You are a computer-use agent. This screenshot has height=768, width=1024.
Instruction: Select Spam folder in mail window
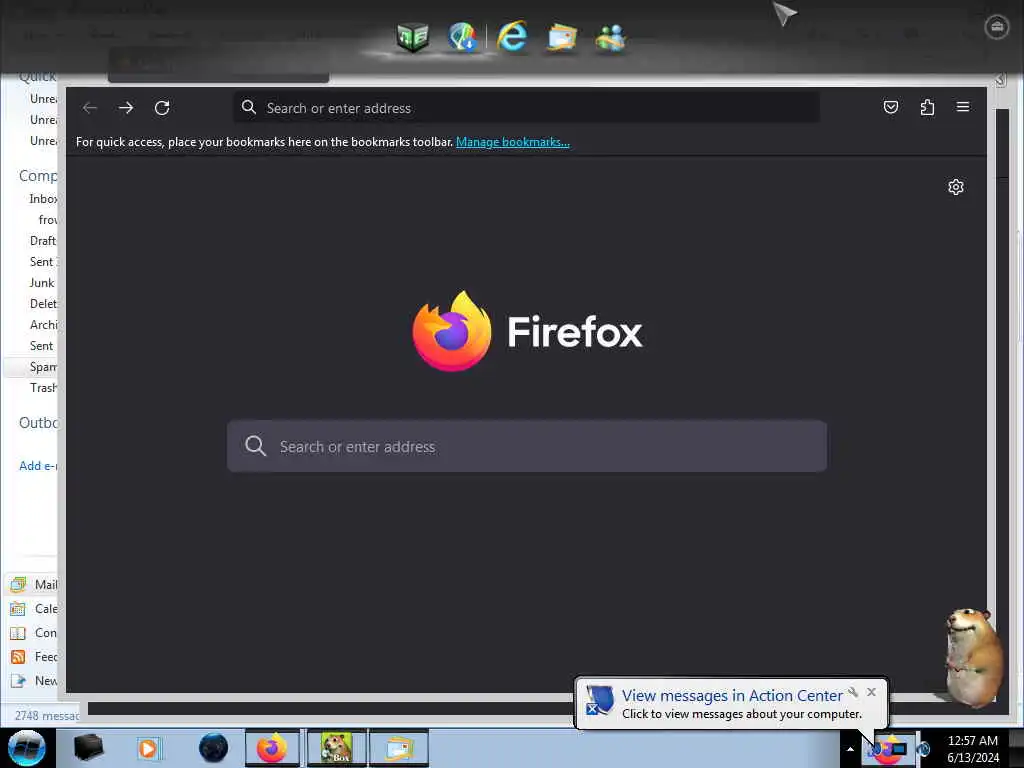(x=43, y=366)
